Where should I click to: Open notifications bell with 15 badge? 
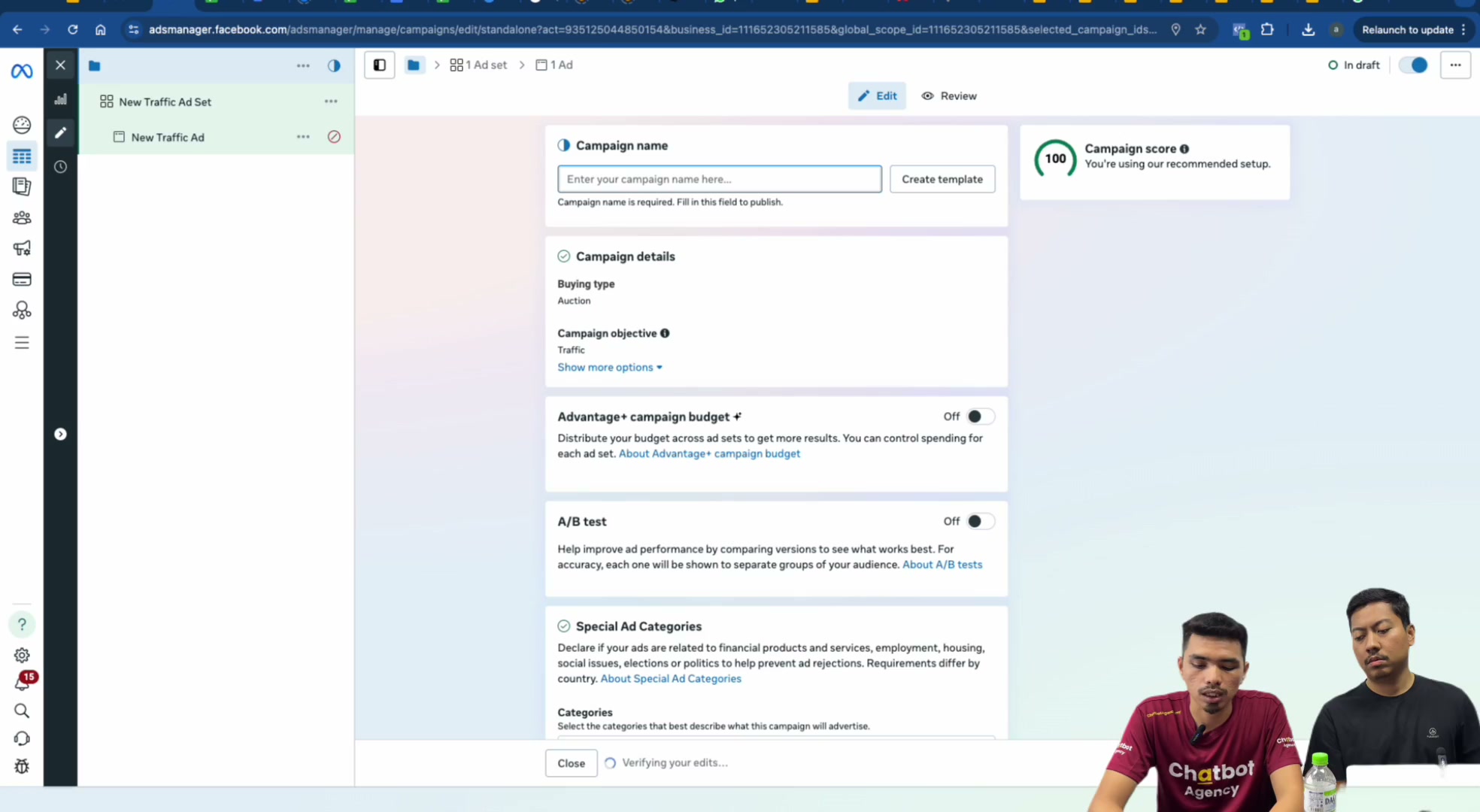tap(23, 681)
